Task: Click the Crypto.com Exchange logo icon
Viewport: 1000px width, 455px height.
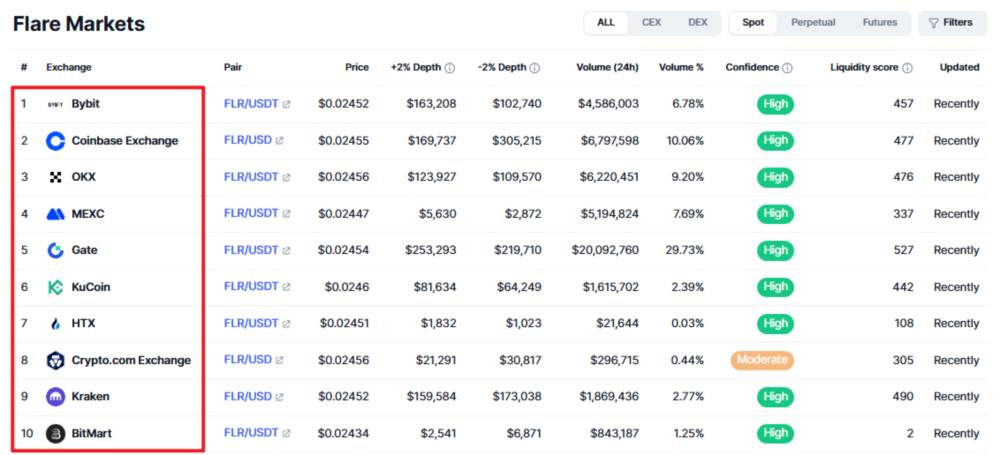Action: click(55, 360)
